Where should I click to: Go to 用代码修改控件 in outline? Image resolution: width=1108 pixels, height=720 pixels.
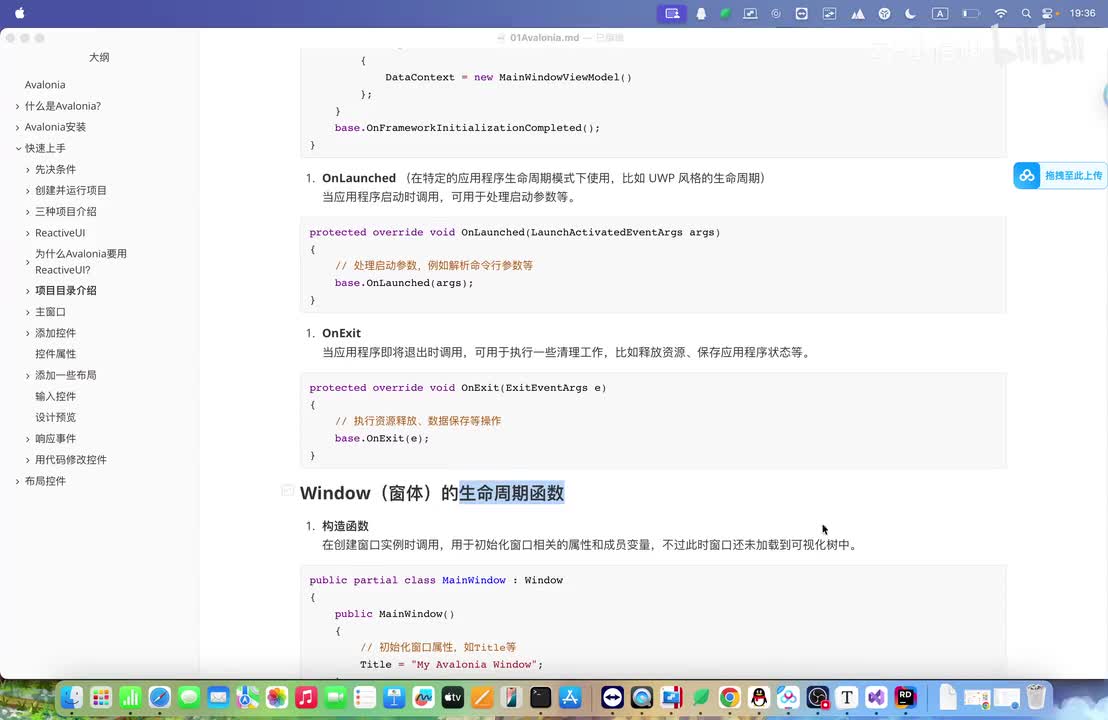click(71, 460)
